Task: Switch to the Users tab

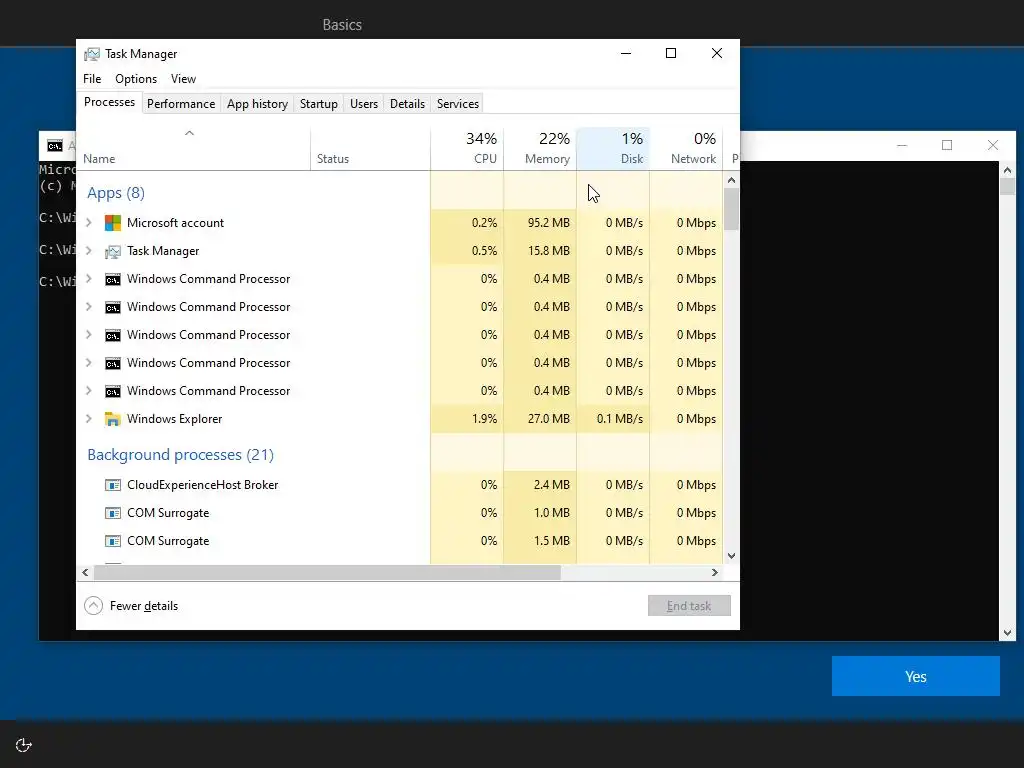Action: point(364,104)
